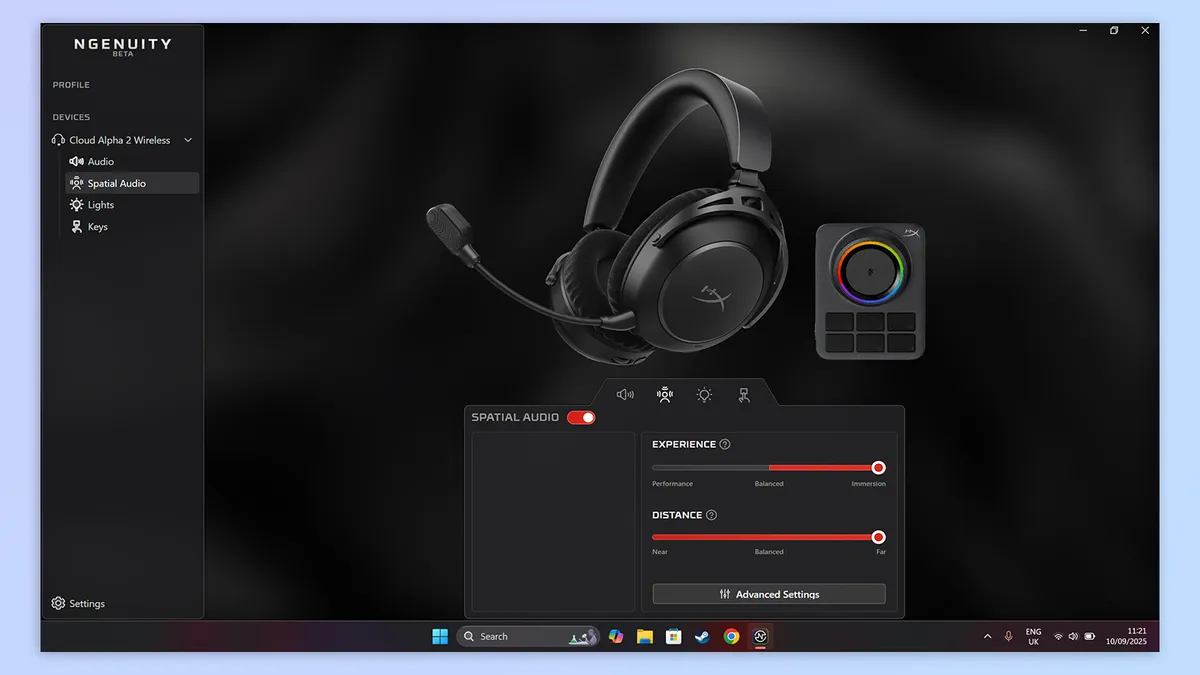
Task: Expand hidden system tray icons
Action: point(987,636)
